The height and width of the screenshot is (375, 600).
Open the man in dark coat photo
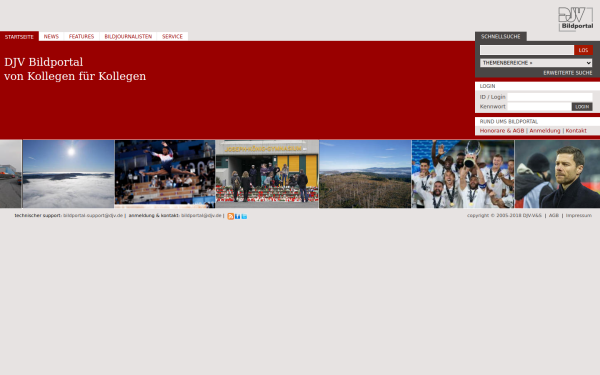click(557, 174)
